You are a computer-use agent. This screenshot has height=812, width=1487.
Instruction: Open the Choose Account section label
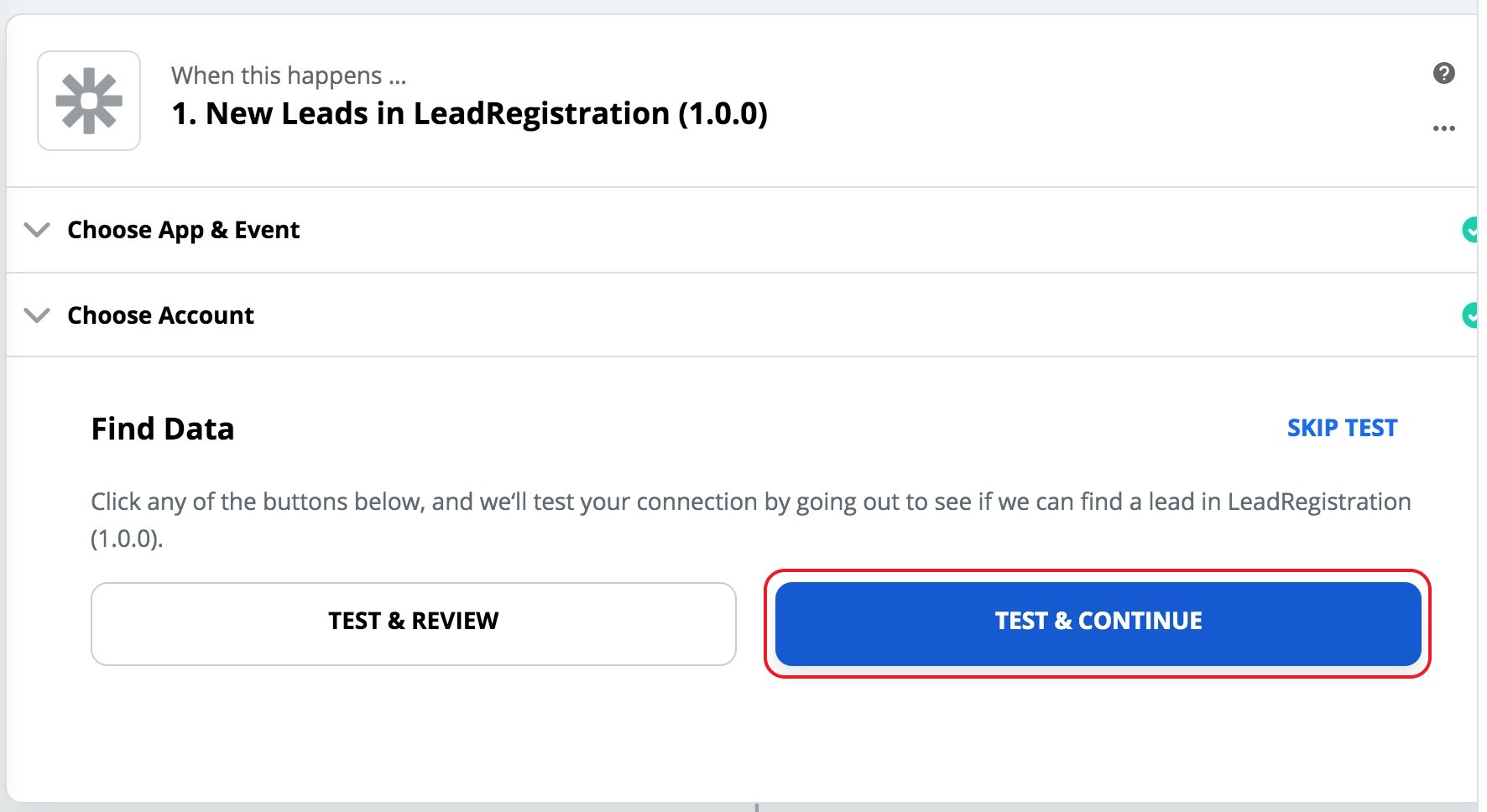(160, 315)
